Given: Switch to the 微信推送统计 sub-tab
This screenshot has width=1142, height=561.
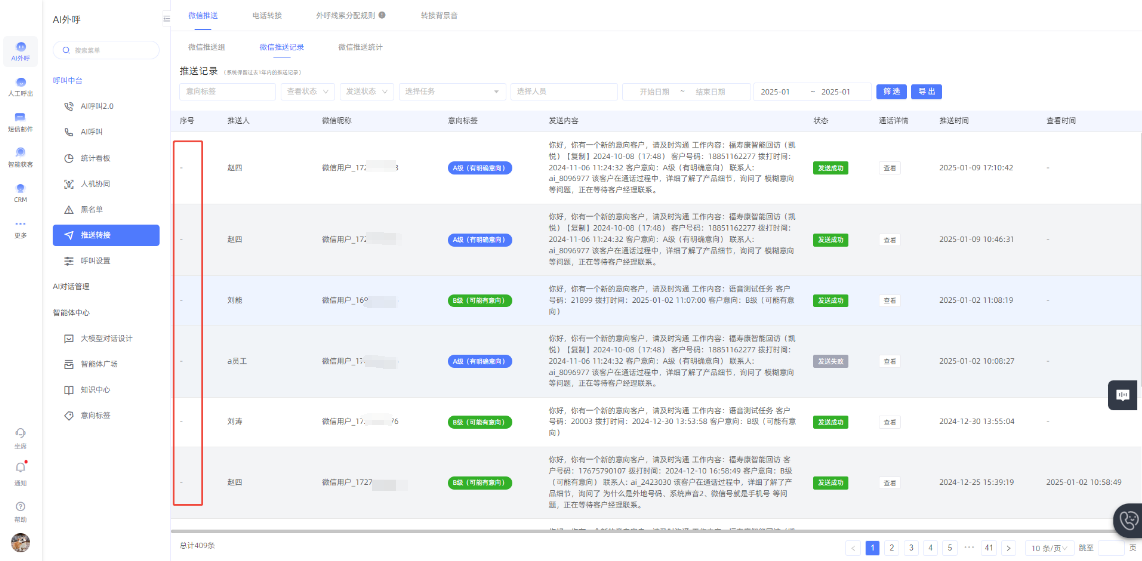Looking at the screenshot, I should click(360, 47).
